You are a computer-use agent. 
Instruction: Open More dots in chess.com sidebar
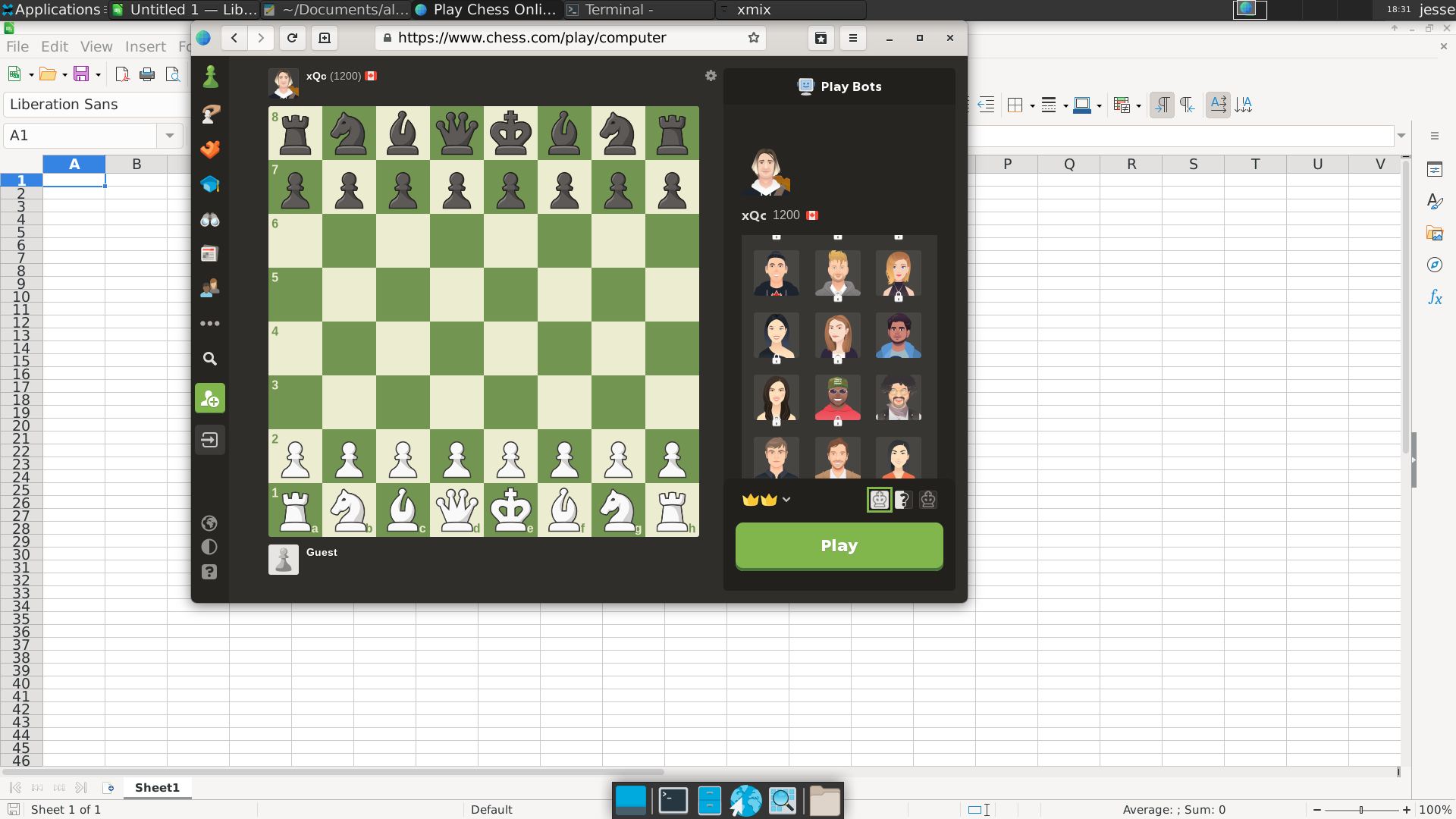pos(210,324)
